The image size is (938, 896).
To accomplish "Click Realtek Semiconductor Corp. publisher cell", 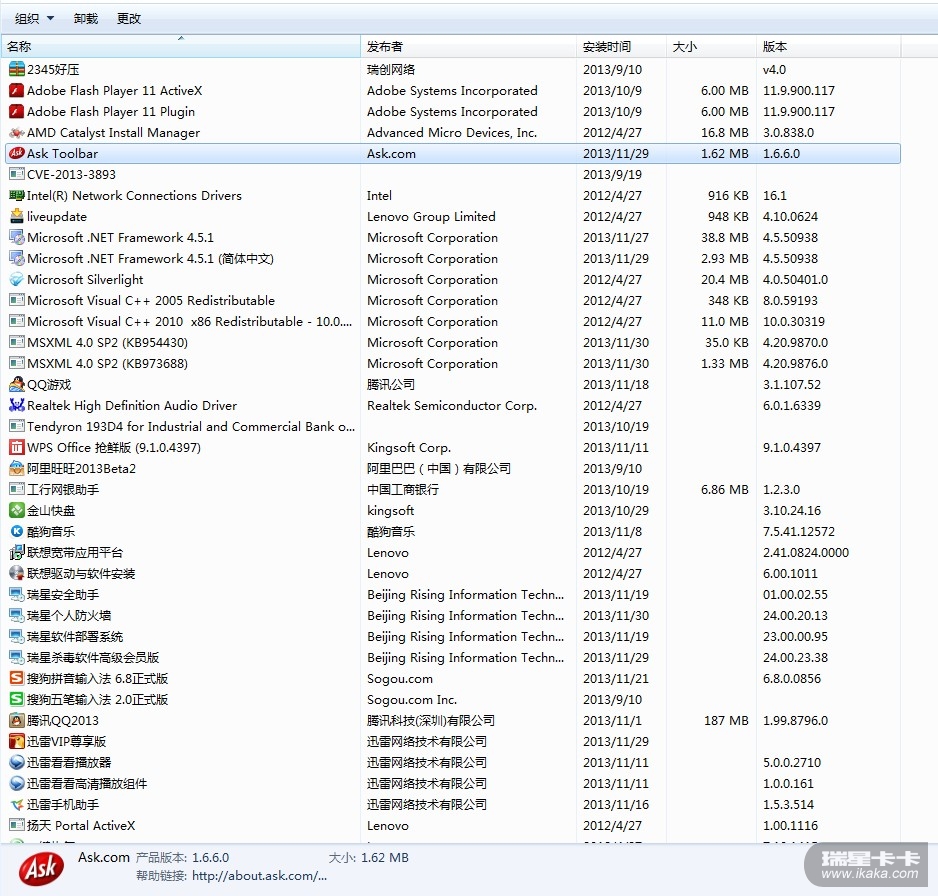I will [452, 406].
